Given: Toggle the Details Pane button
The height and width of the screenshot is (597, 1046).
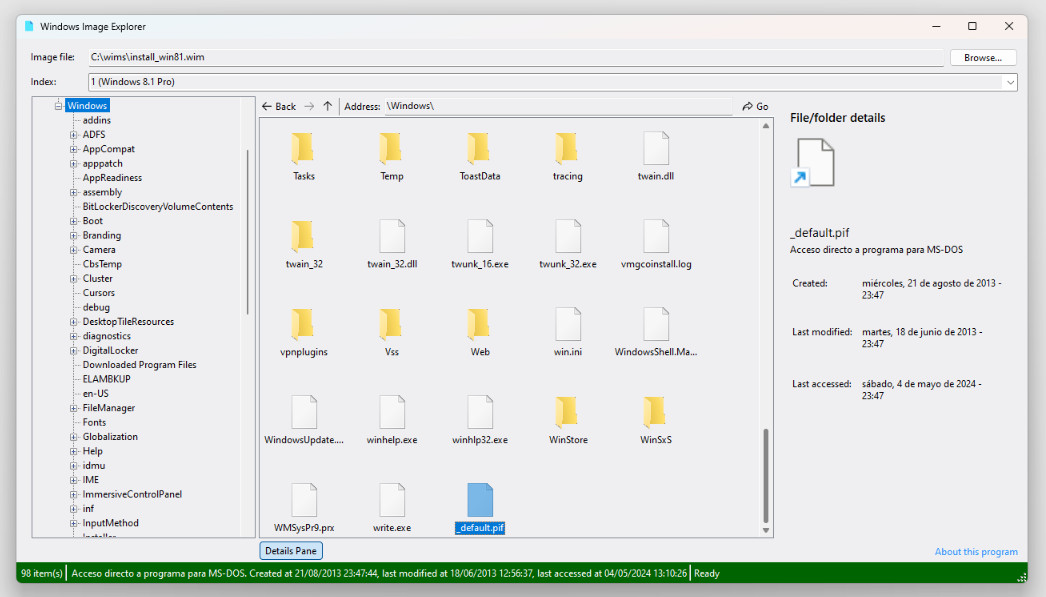Looking at the screenshot, I should pos(291,551).
